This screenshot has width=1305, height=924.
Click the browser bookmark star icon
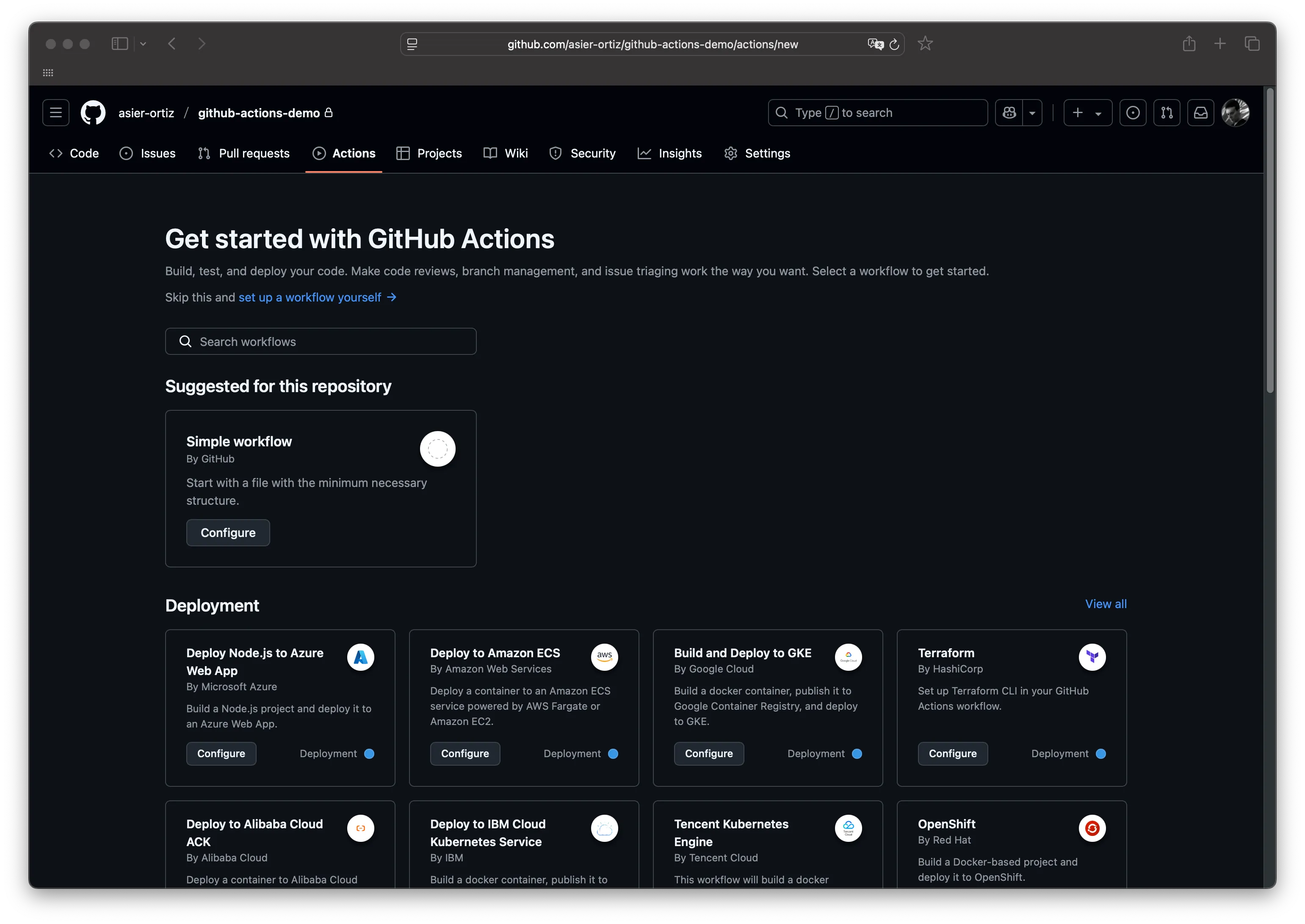(x=925, y=44)
